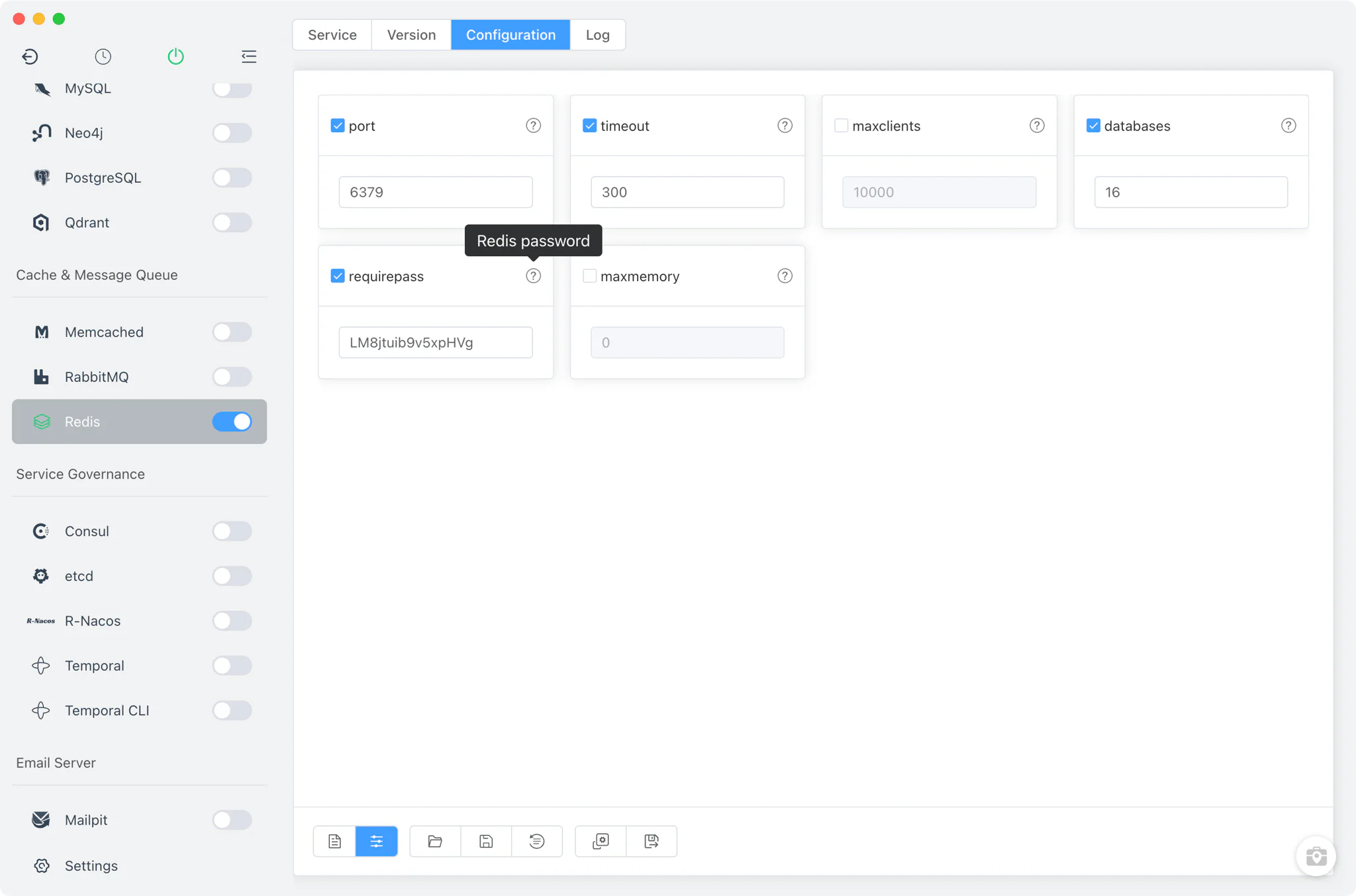Click the Neo4j icon
The height and width of the screenshot is (896, 1356).
tap(42, 133)
